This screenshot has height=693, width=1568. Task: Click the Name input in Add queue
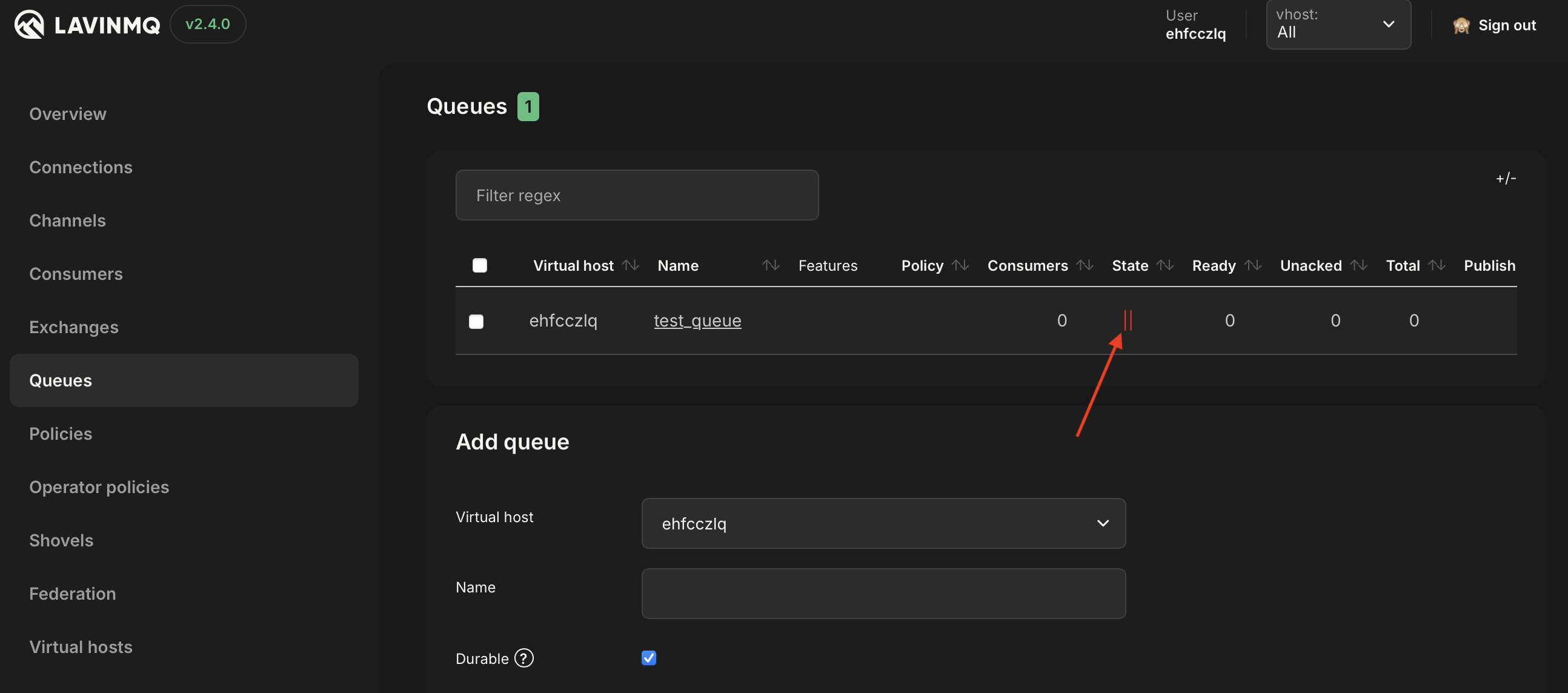point(883,593)
